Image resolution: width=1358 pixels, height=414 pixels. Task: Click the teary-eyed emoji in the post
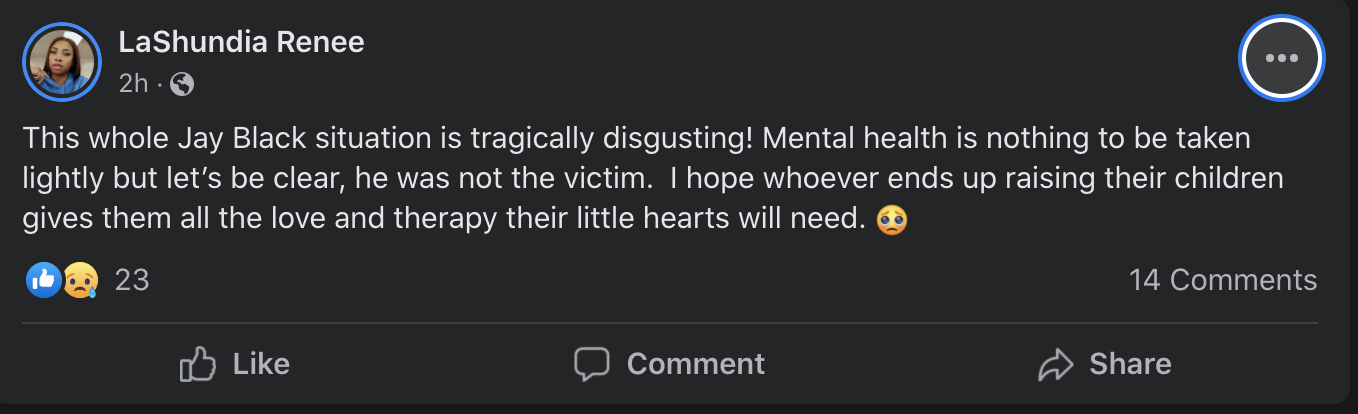[x=891, y=219]
